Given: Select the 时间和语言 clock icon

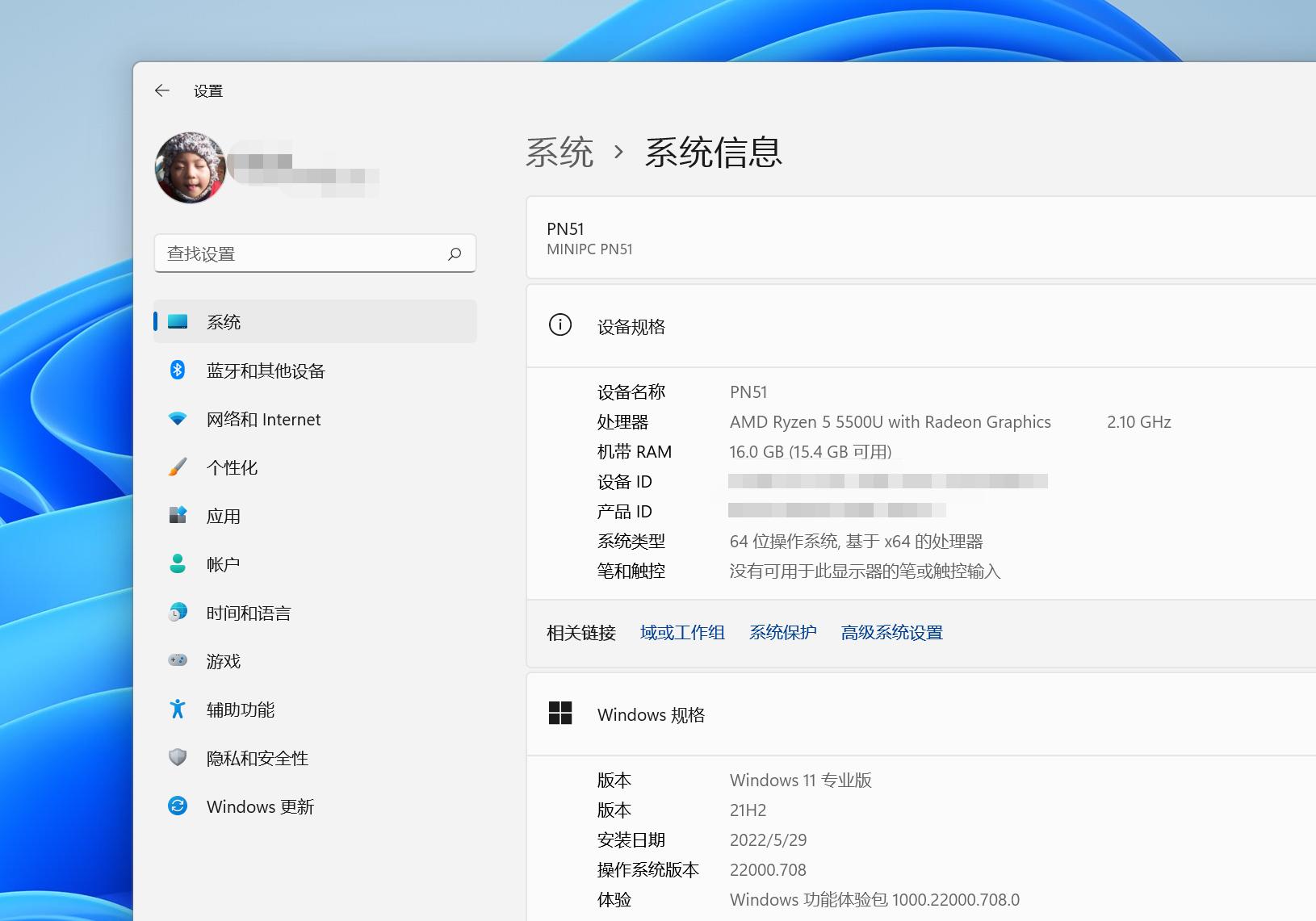Looking at the screenshot, I should click(178, 612).
